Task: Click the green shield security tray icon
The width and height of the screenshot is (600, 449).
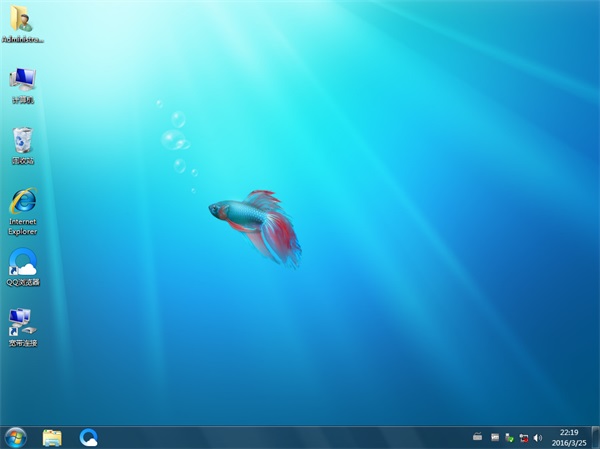Action: [509, 437]
